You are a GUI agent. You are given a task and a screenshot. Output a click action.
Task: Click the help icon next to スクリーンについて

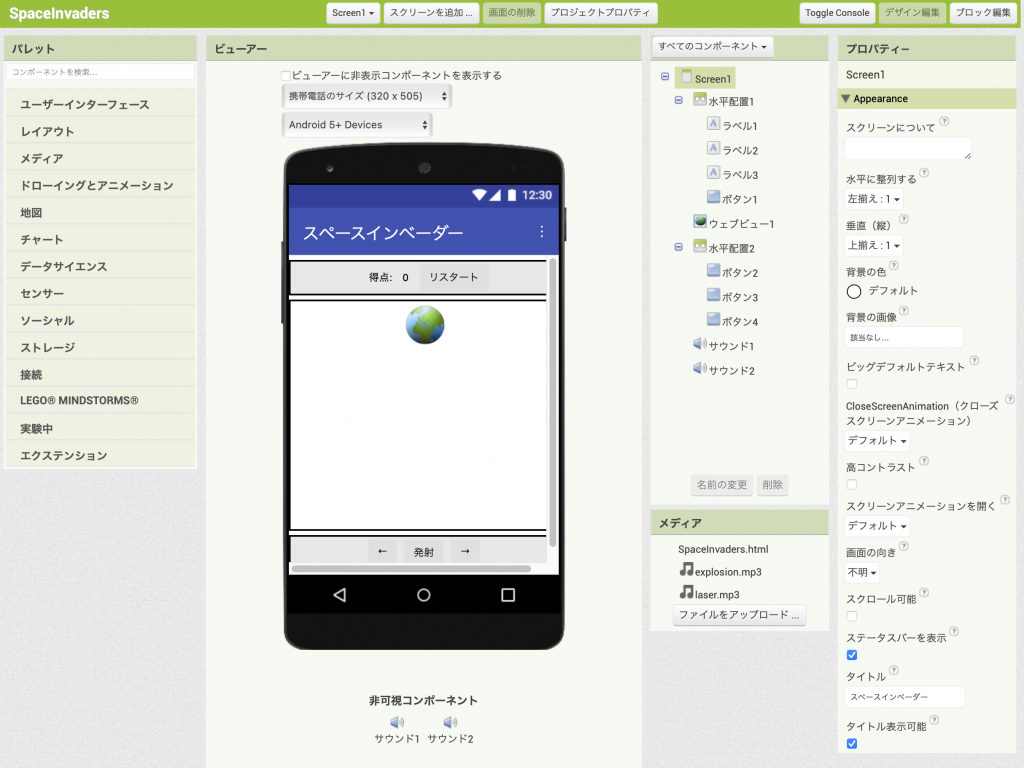click(945, 122)
